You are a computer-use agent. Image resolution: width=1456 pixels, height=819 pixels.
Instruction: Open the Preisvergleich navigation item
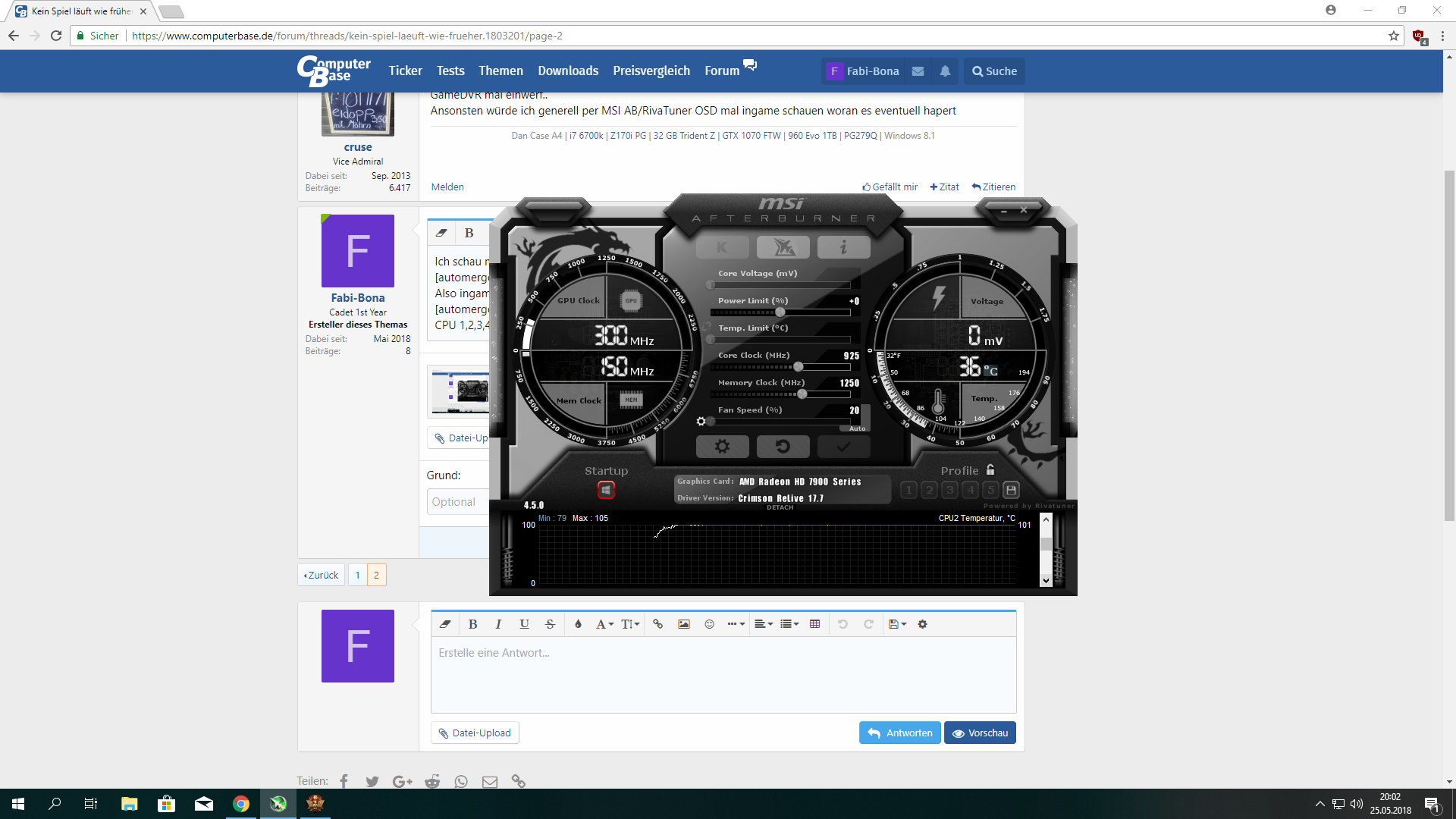point(651,71)
